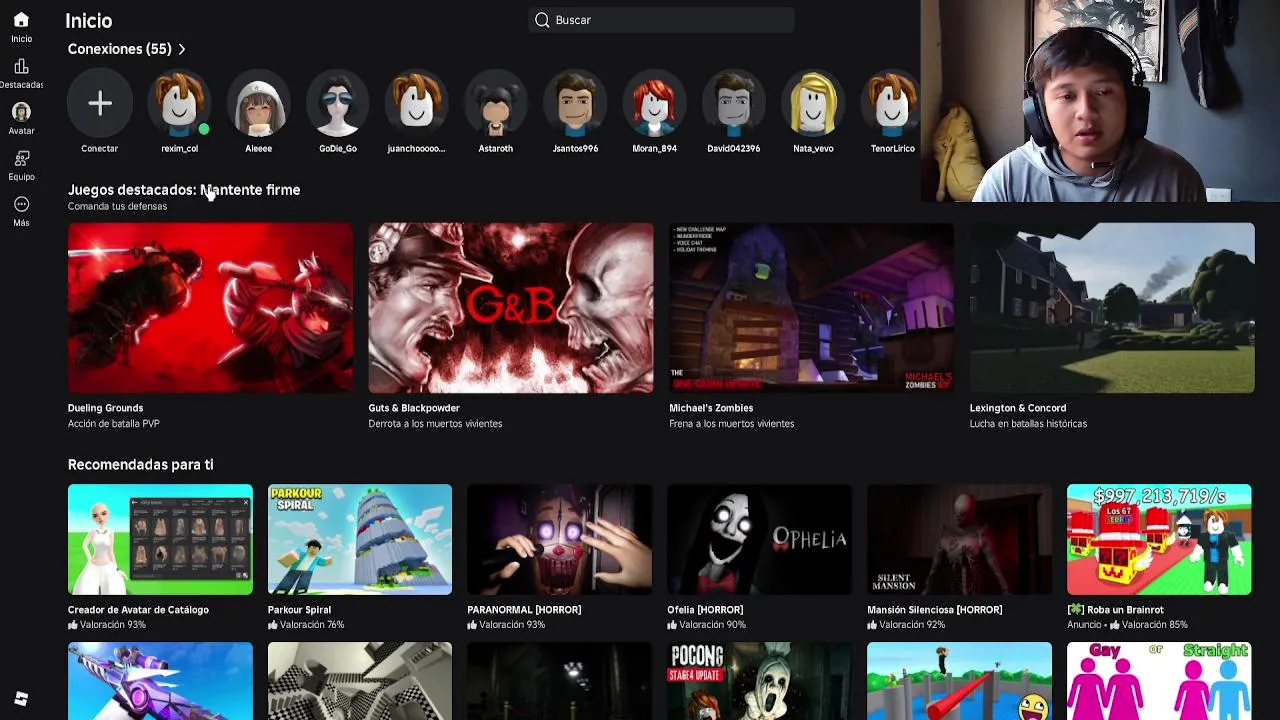Click the Parkour Spiral title text
The height and width of the screenshot is (720, 1280).
299,610
